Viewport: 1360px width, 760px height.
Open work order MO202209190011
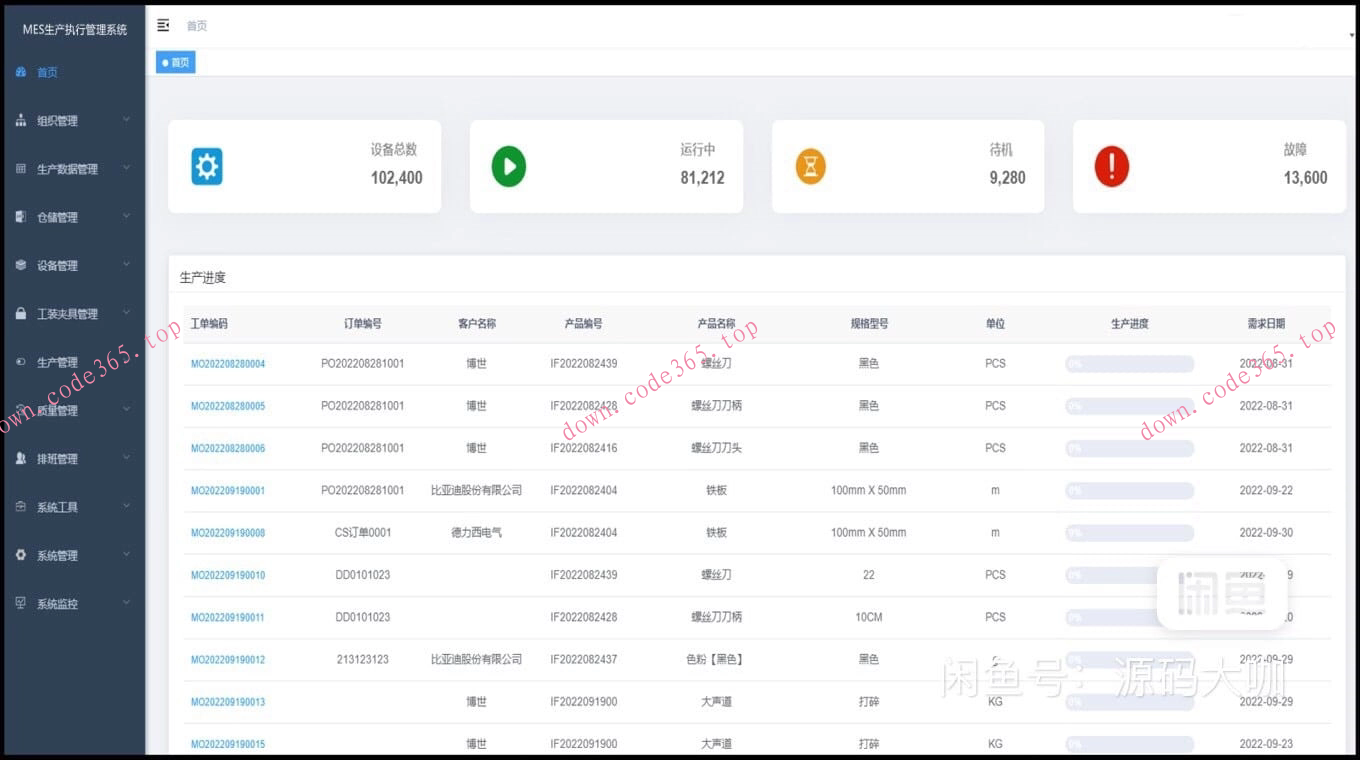228,617
